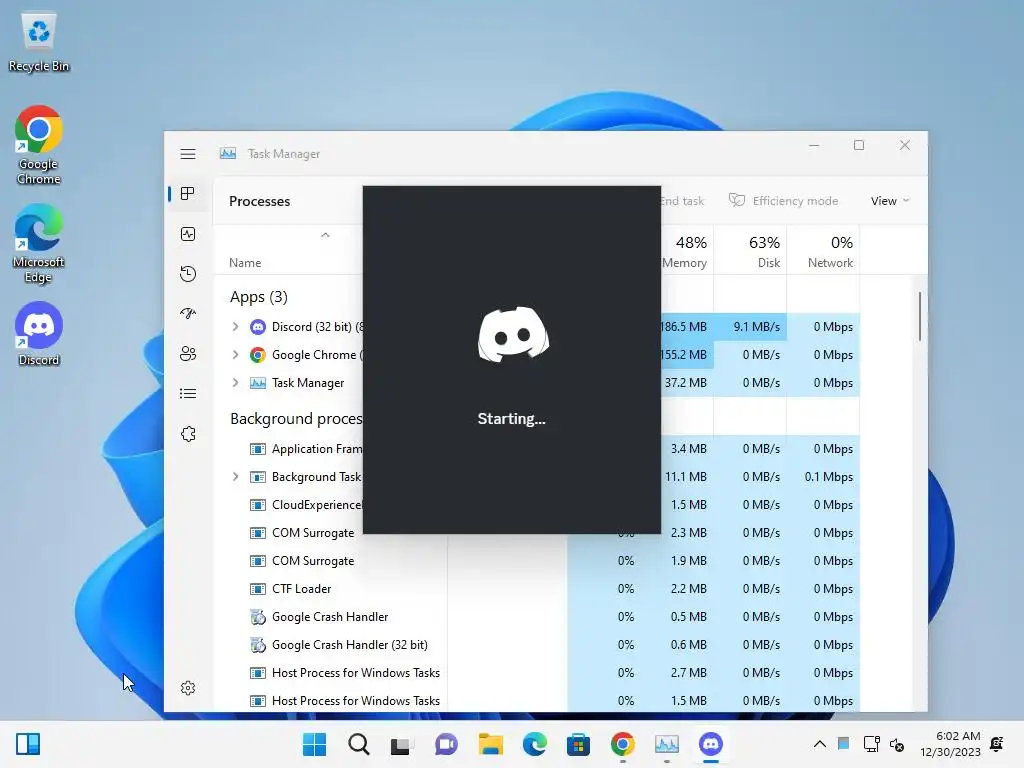This screenshot has height=768, width=1024.
Task: Open Task Manager hamburger navigation menu
Action: tap(188, 154)
